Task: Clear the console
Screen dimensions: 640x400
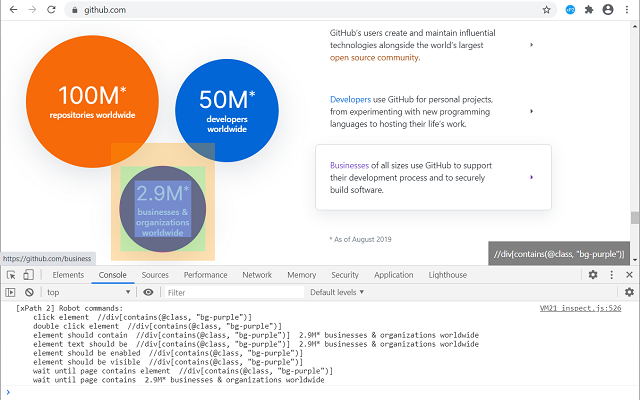Action: pyautogui.click(x=29, y=292)
